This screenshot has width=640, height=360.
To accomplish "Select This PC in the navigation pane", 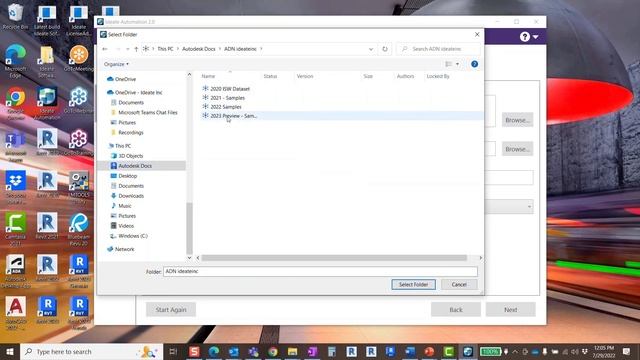I will tap(119, 146).
